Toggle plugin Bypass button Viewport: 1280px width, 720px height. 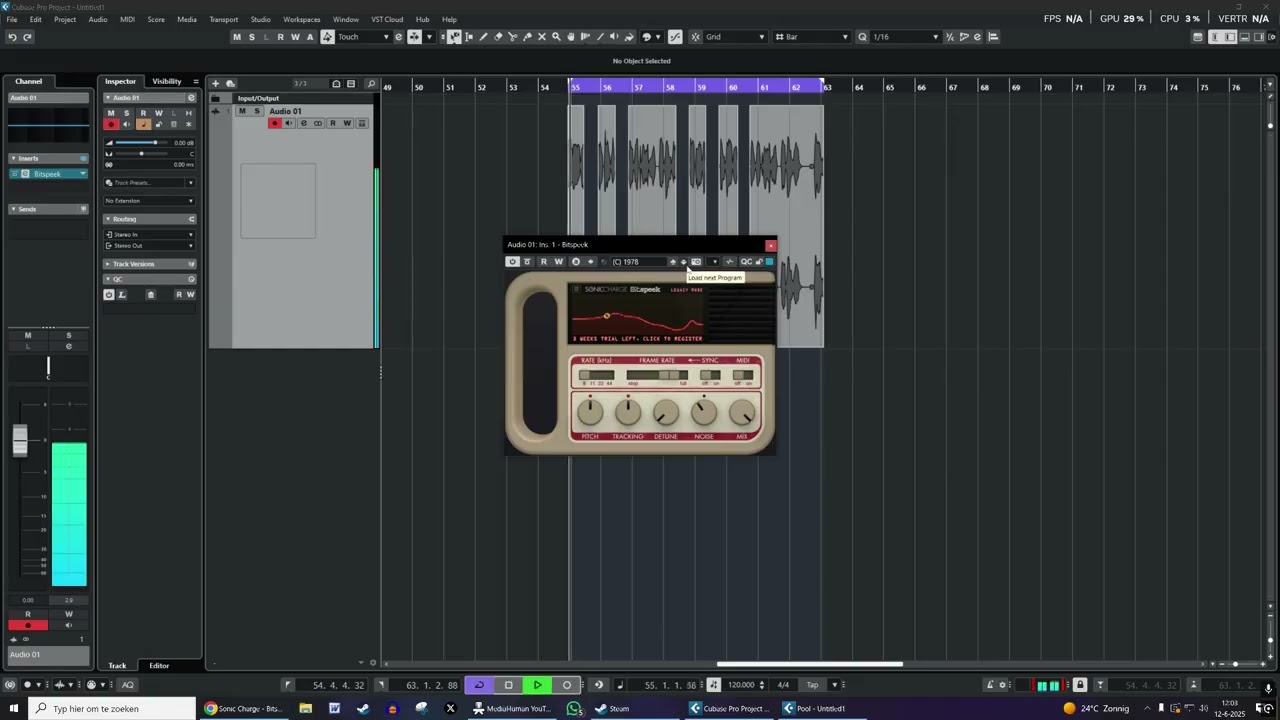(x=527, y=262)
